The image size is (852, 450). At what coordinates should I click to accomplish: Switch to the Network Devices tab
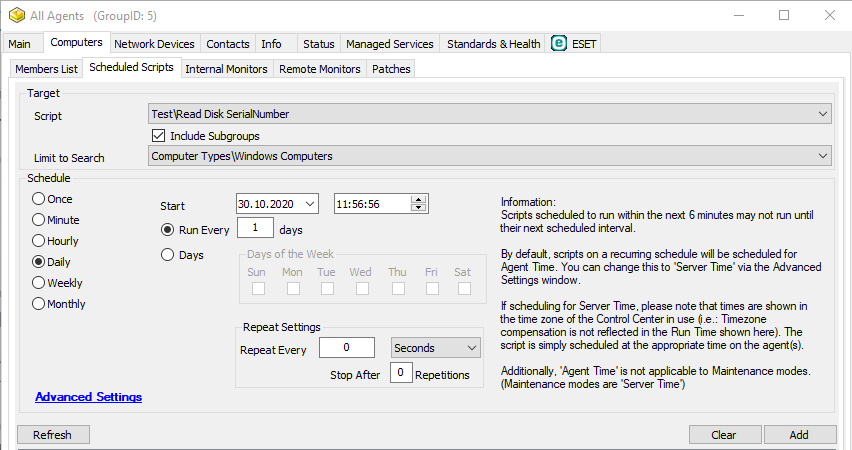click(154, 44)
